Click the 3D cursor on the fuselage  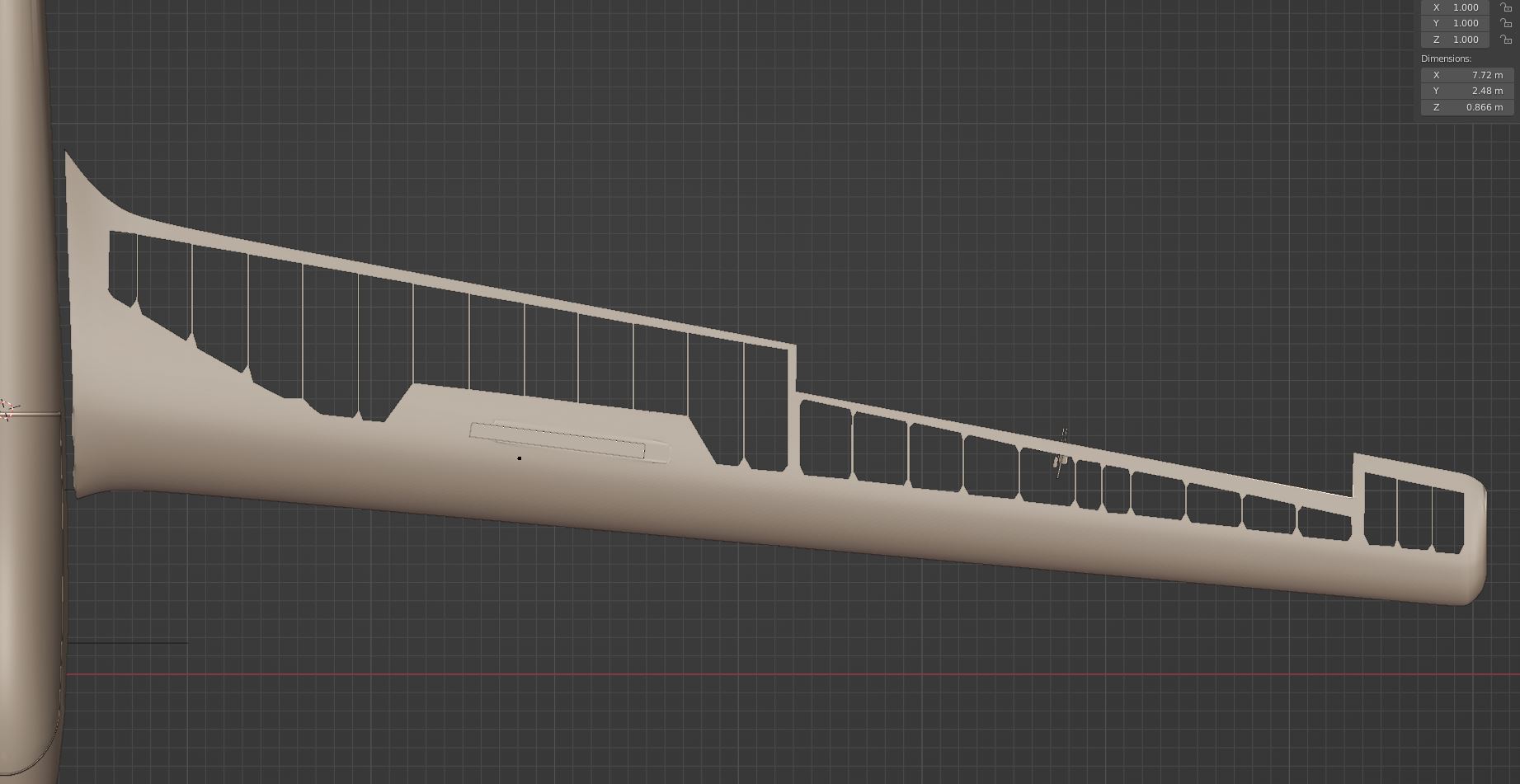click(x=8, y=410)
